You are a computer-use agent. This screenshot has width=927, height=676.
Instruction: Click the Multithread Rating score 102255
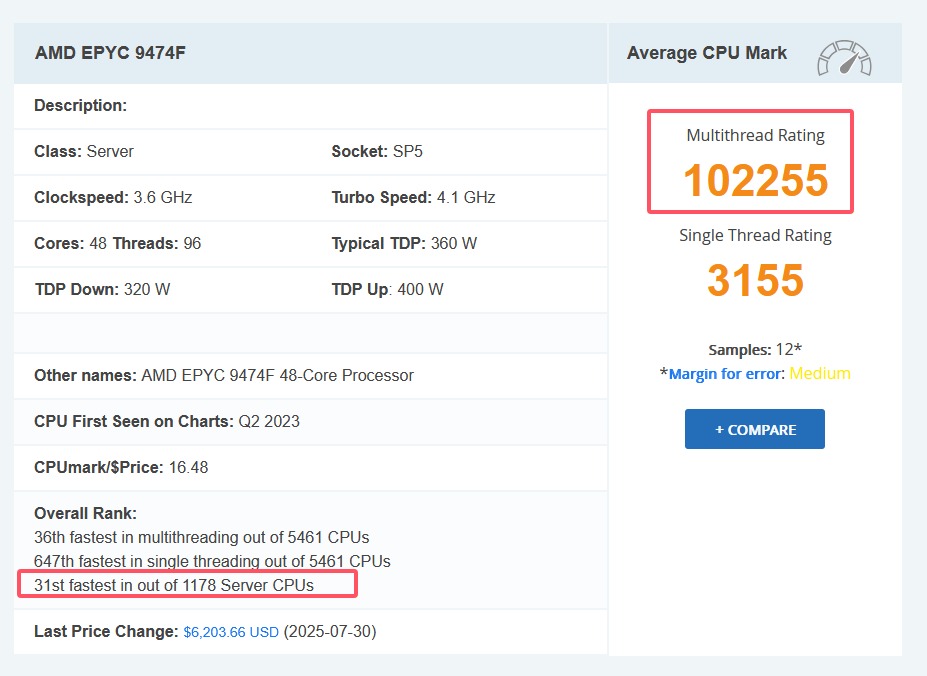[755, 181]
